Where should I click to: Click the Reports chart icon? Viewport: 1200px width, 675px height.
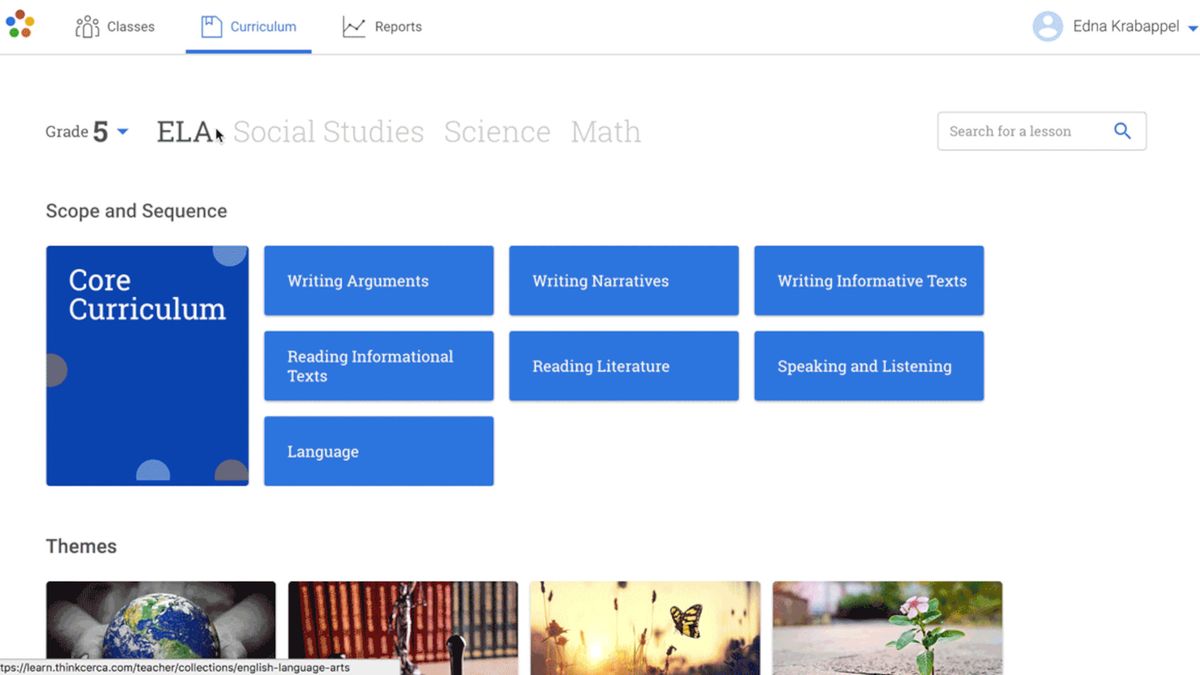(354, 27)
